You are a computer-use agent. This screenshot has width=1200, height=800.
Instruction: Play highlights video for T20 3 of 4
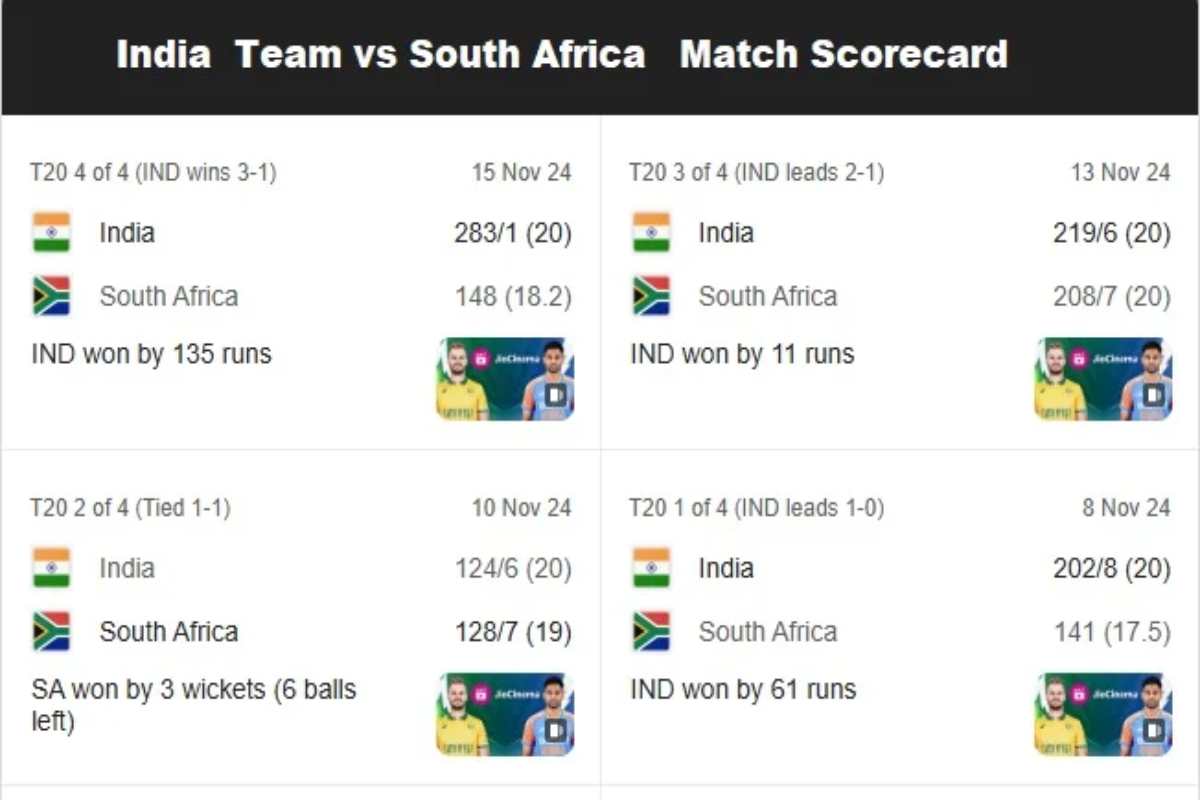pos(1104,379)
